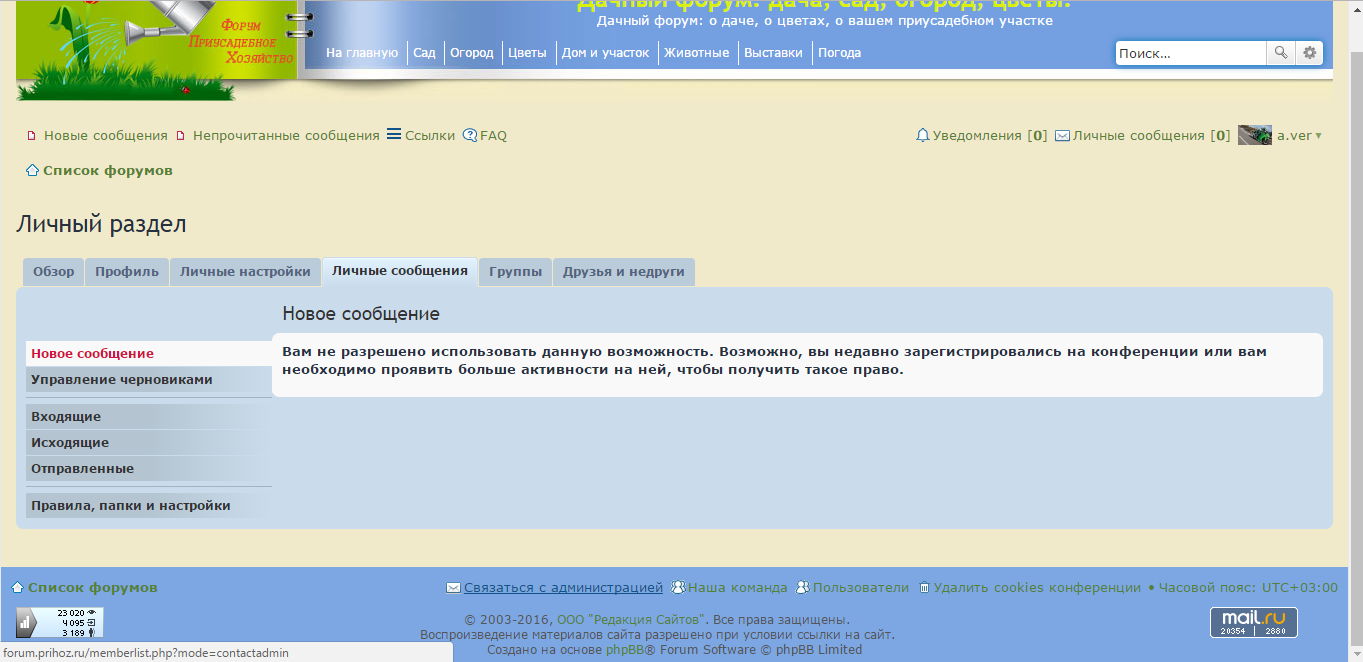The width and height of the screenshot is (1363, 662).
Task: Switch to the Профиль tab
Action: (127, 271)
